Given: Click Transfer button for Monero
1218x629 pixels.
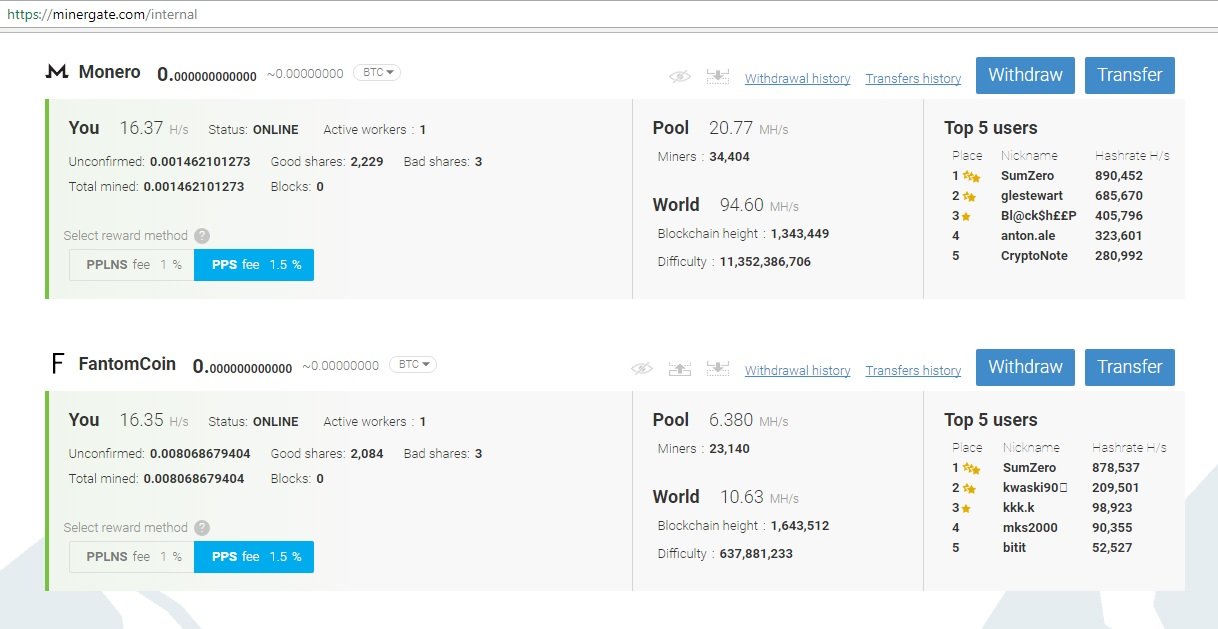Looking at the screenshot, I should pyautogui.click(x=1130, y=75).
